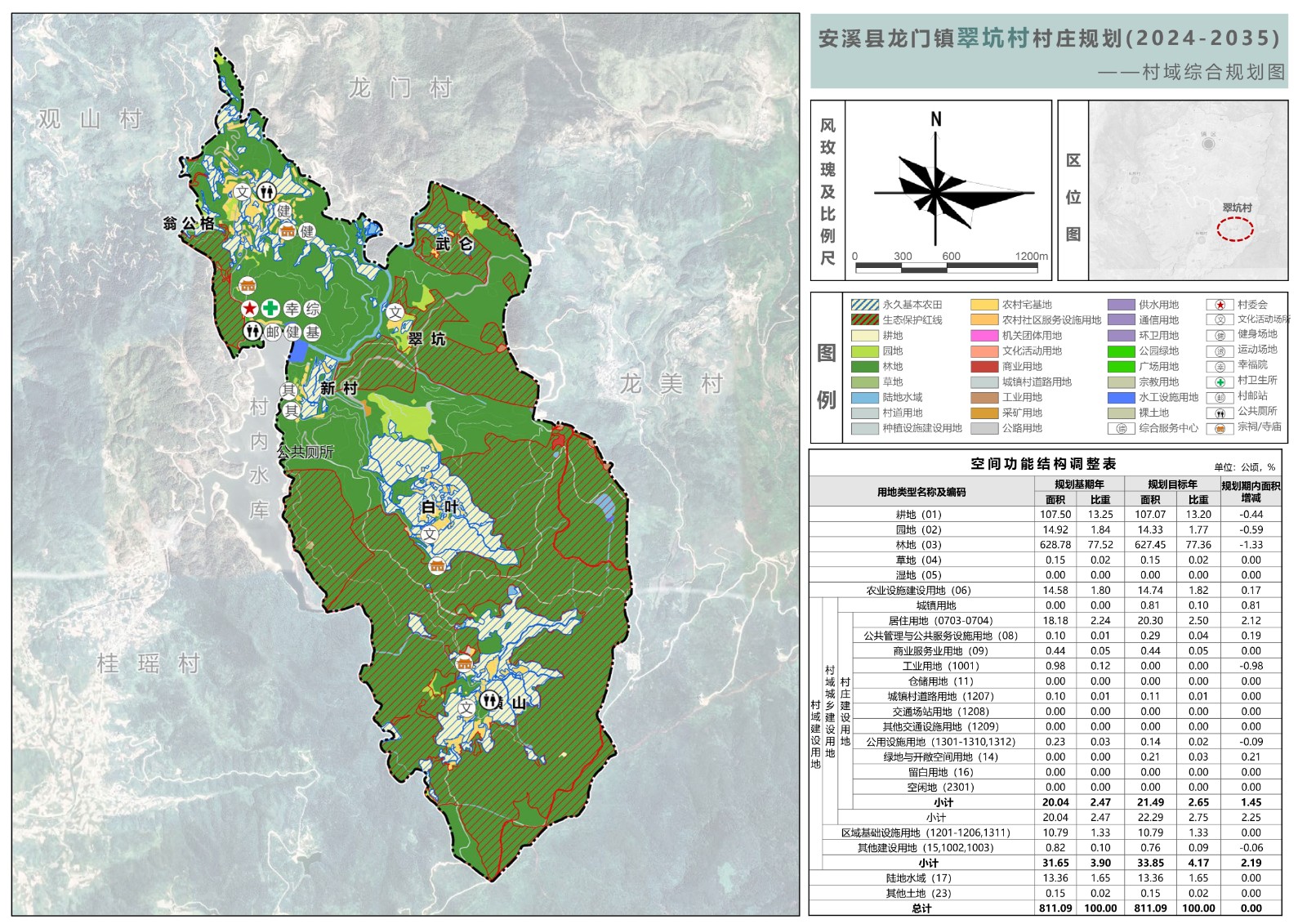Image resolution: width=1307 pixels, height=924 pixels.
Task: Click the 翠坑村 red circle in location map
Action: coord(1235,229)
